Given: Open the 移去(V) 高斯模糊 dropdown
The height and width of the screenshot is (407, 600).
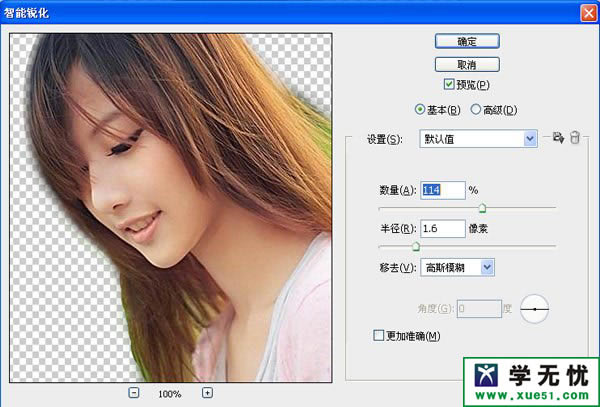Looking at the screenshot, I should pyautogui.click(x=457, y=267).
